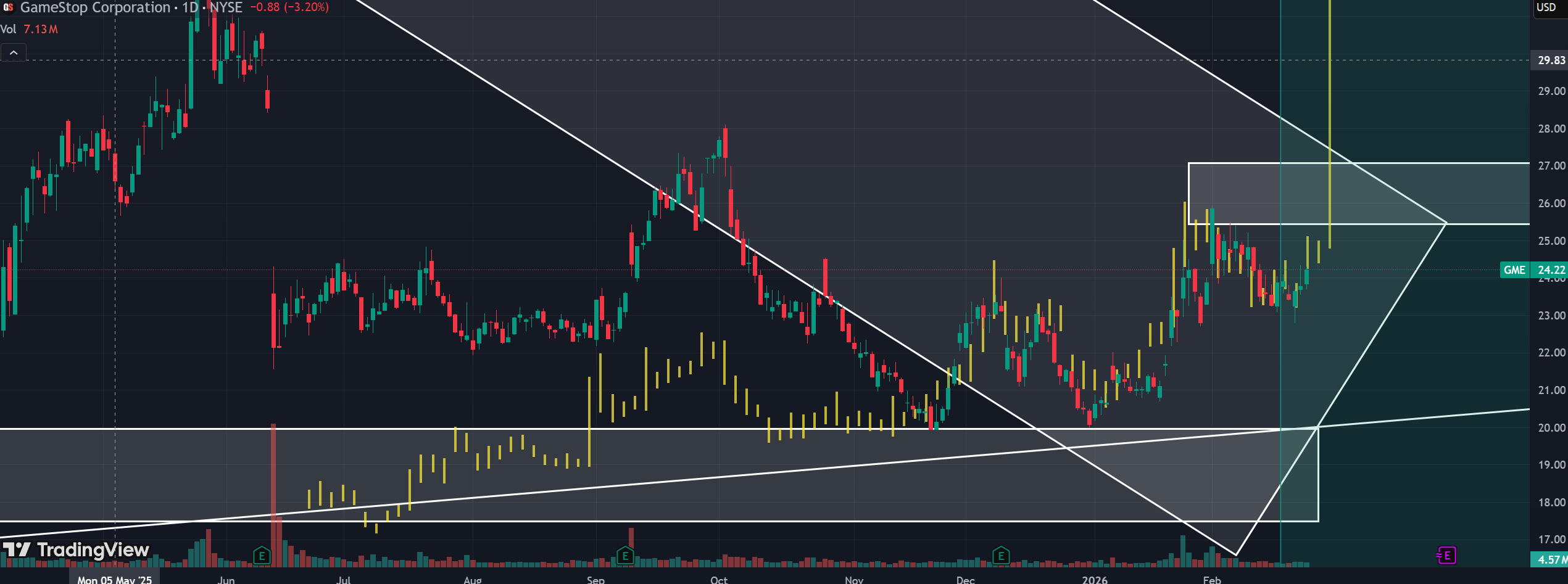The image size is (1568, 584).
Task: Click the 17.00 price scale label
Action: (1551, 540)
